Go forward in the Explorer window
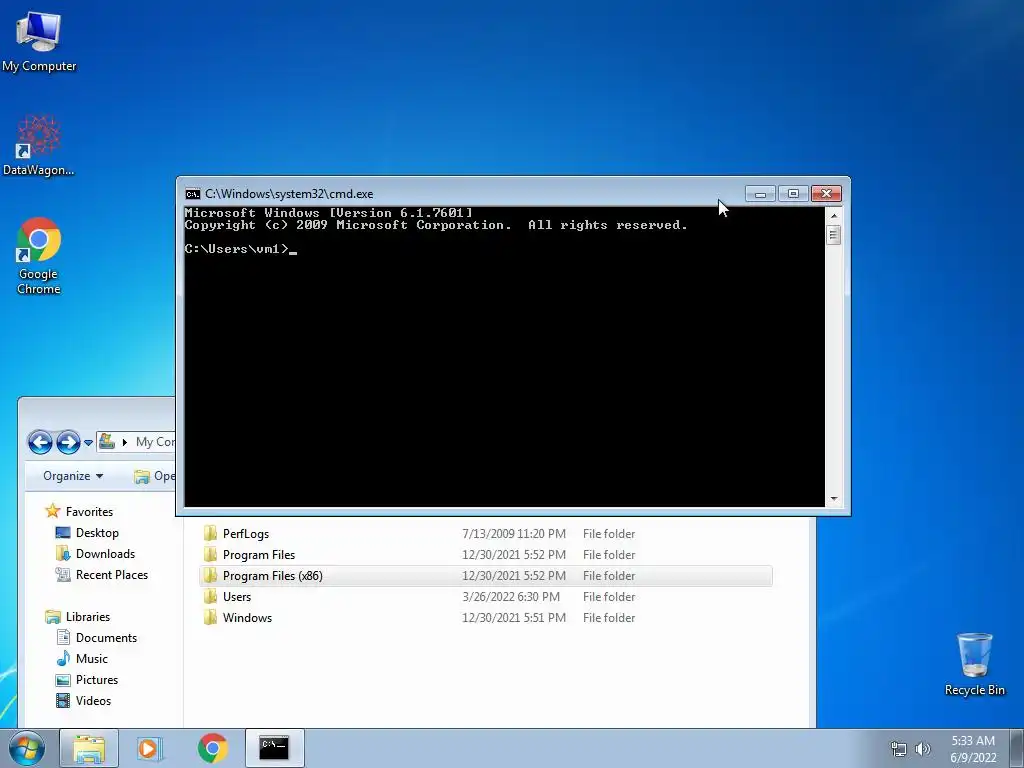1024x768 pixels. (68, 442)
